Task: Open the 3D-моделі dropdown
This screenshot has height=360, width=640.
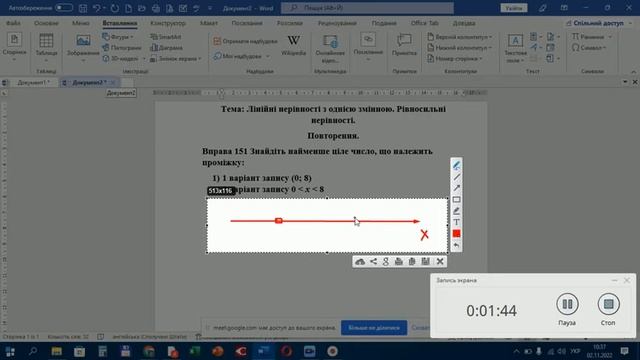Action: coord(124,59)
